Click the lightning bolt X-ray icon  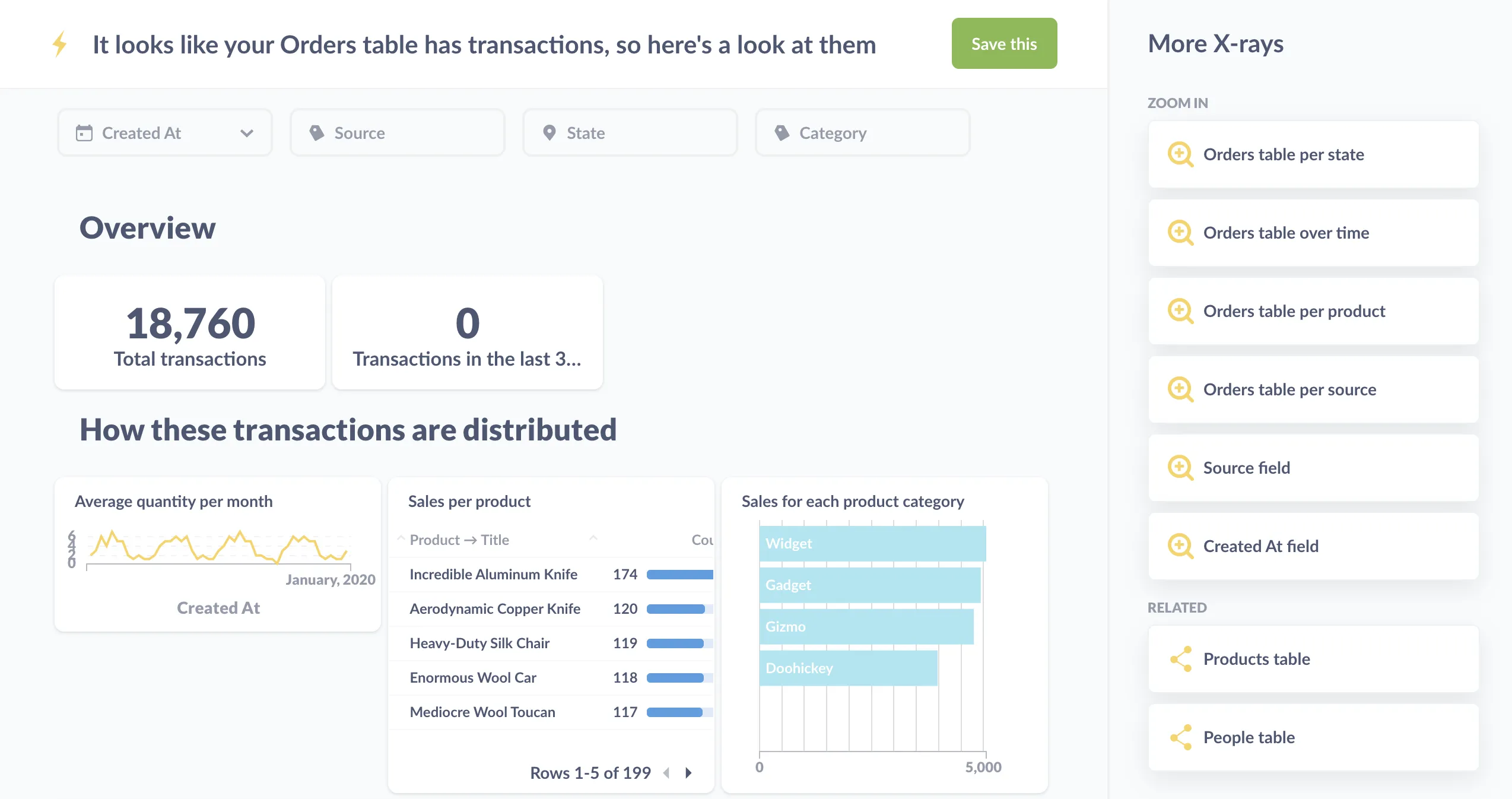tap(59, 45)
